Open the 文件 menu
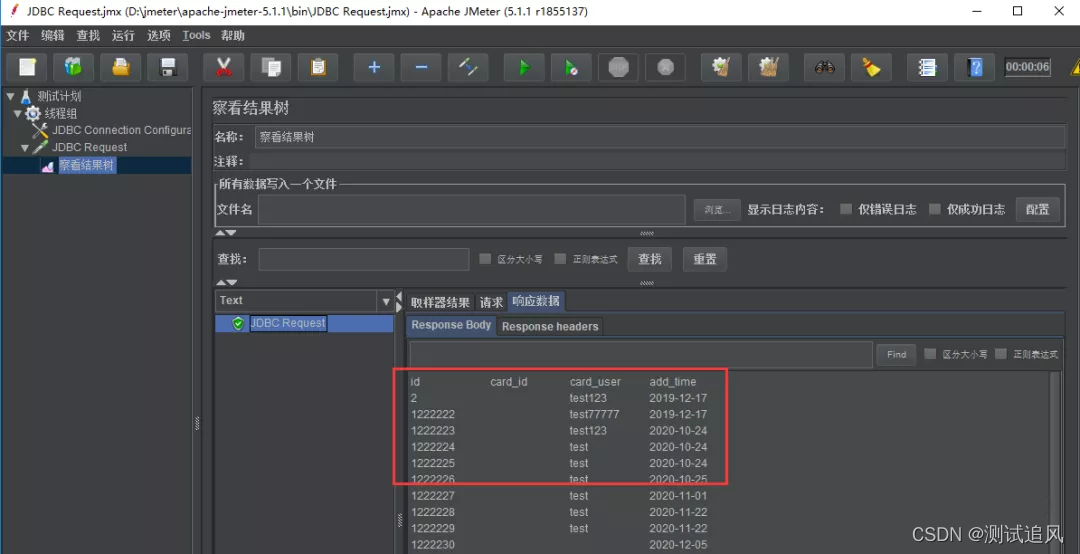Viewport: 1080px width, 554px height. click(x=18, y=36)
